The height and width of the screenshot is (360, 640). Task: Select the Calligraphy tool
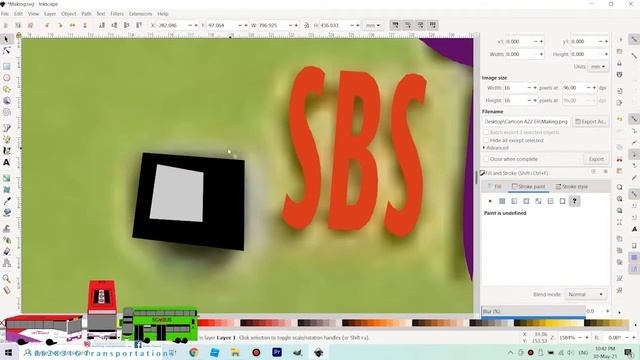click(x=7, y=151)
